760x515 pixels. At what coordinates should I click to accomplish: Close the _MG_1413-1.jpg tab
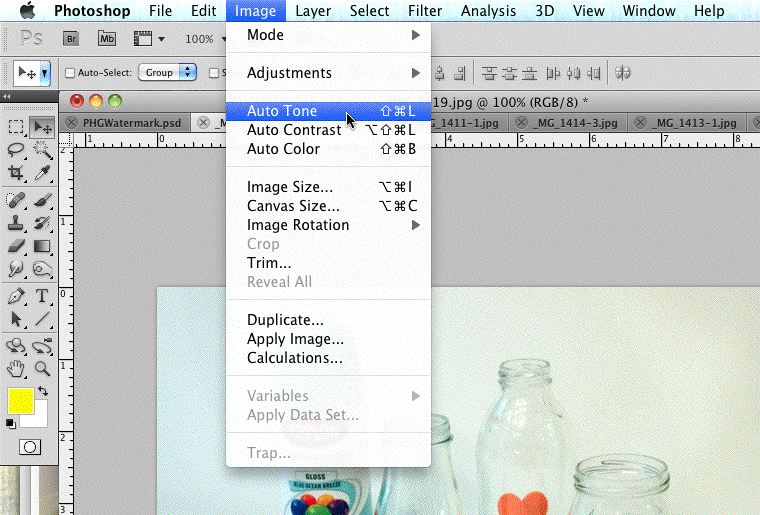point(640,123)
